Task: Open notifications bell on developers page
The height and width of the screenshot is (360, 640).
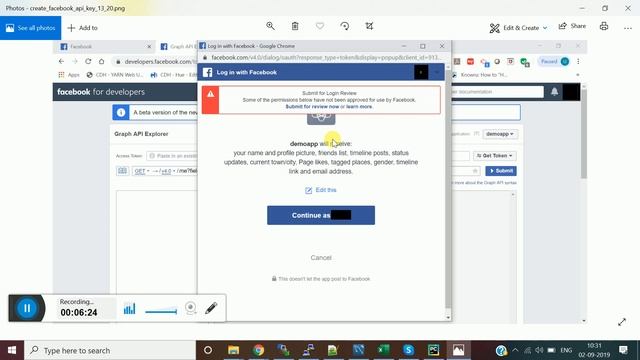Action: (554, 92)
